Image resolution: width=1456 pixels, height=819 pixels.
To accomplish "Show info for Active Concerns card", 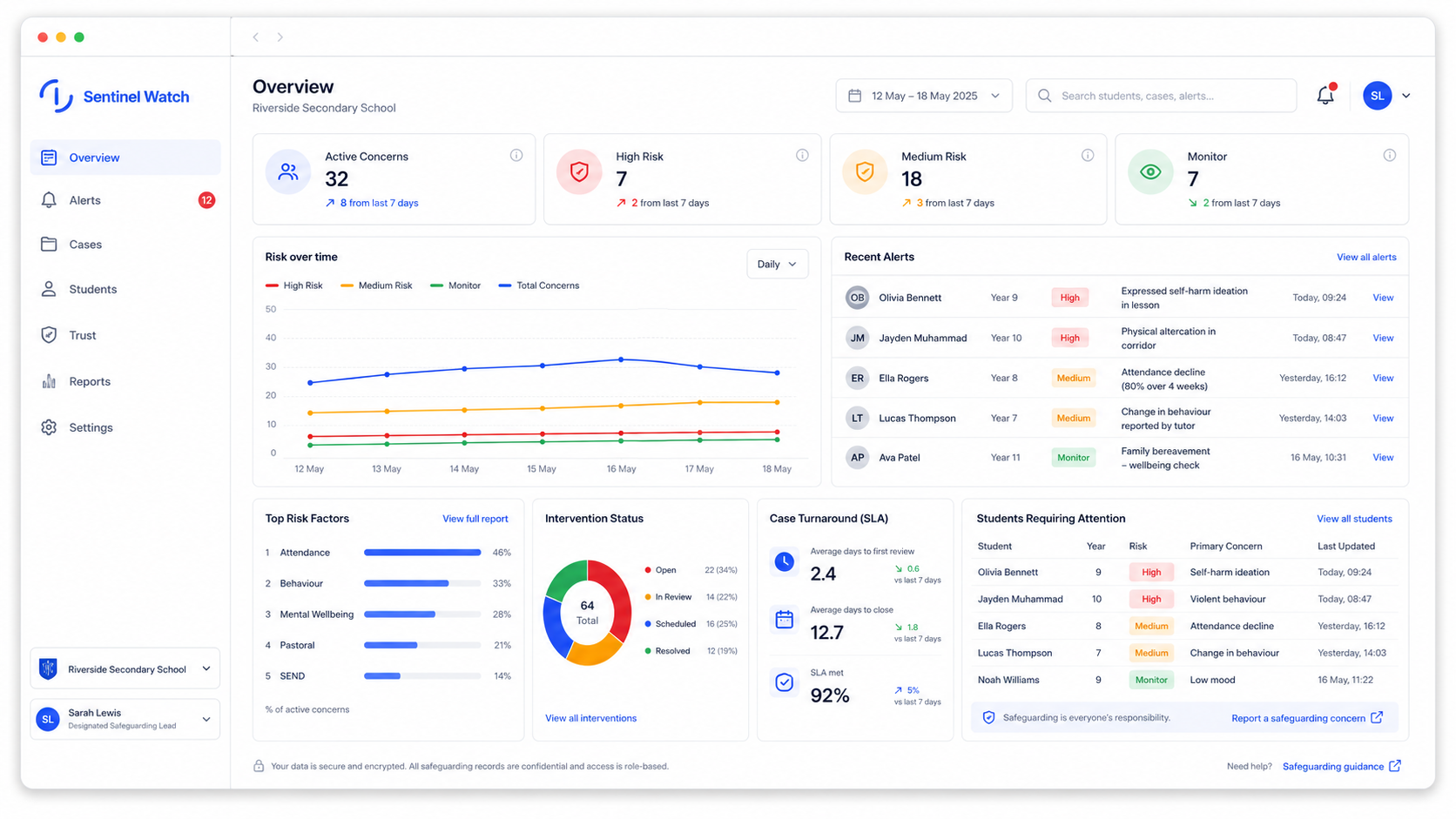I will pyautogui.click(x=516, y=156).
